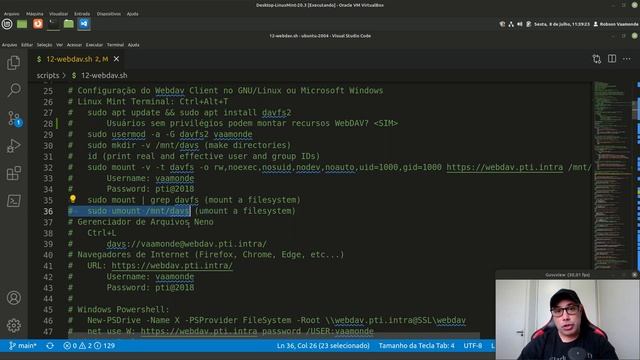Follow the https://webdav.pti.intra/ URL on line 41
The width and height of the screenshot is (640, 360).
pyautogui.click(x=172, y=266)
